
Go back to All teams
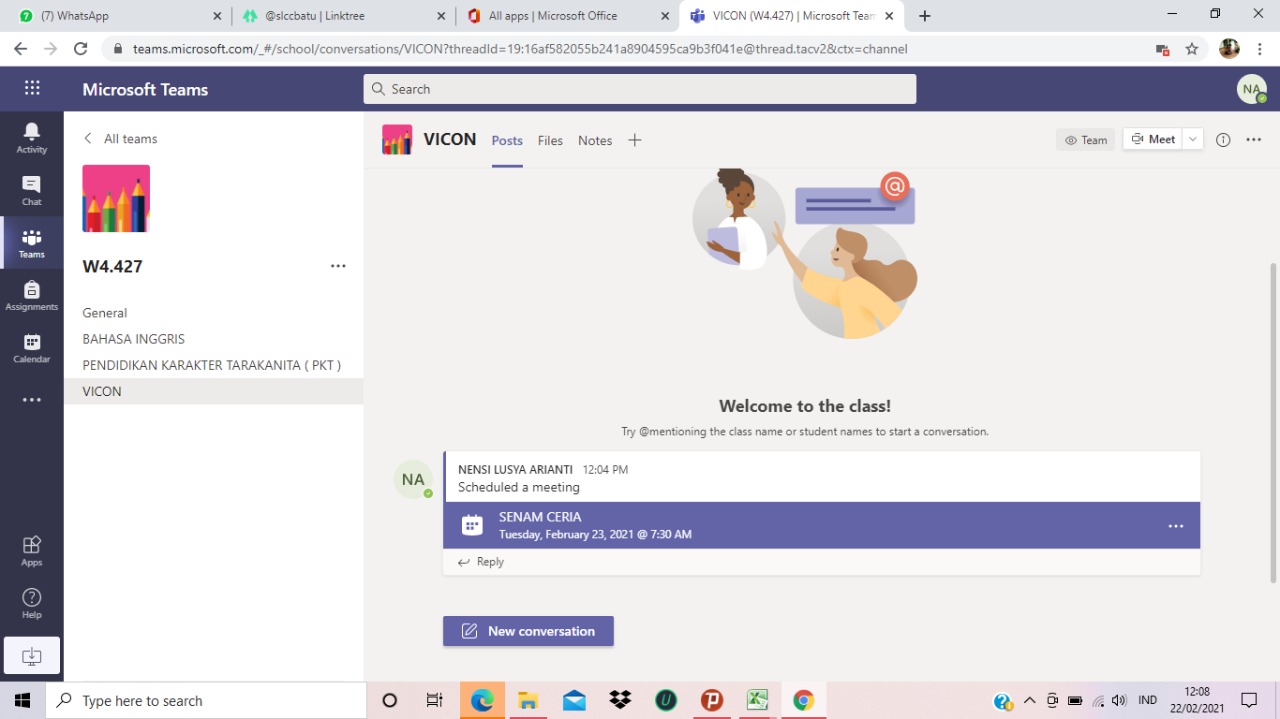tap(121, 139)
